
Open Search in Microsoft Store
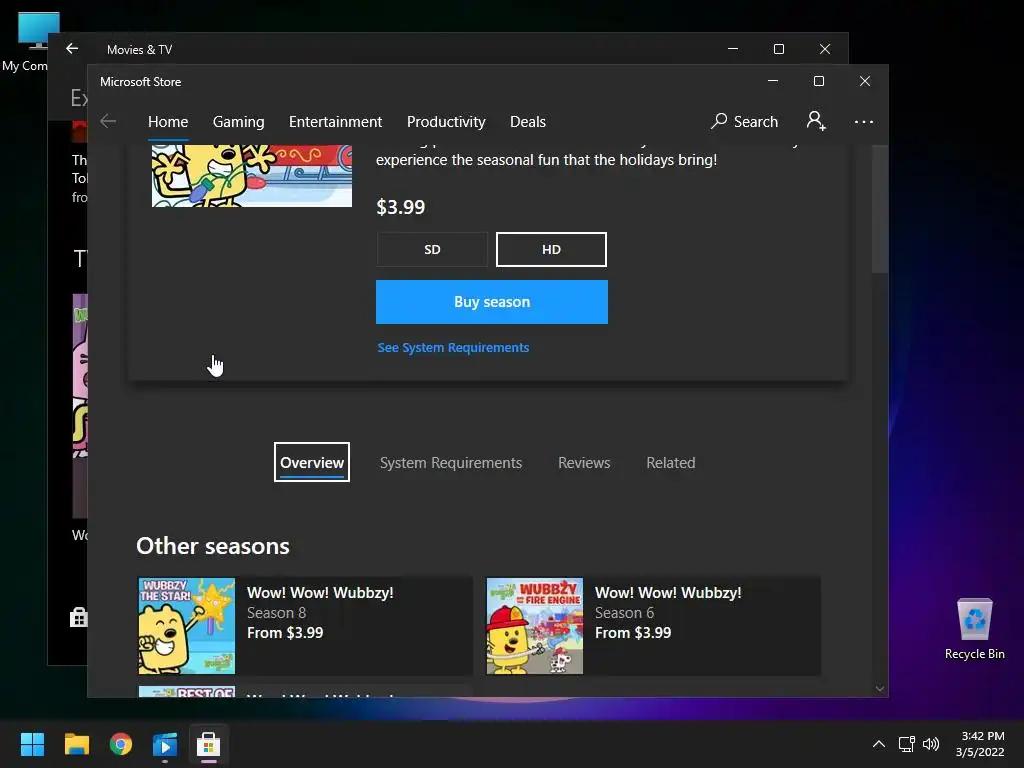pyautogui.click(x=744, y=121)
